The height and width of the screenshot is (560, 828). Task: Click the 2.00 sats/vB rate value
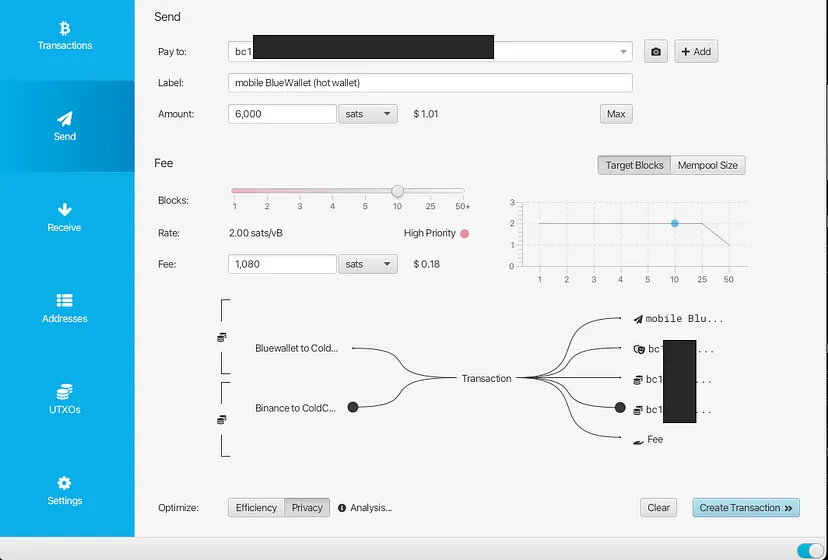256,233
